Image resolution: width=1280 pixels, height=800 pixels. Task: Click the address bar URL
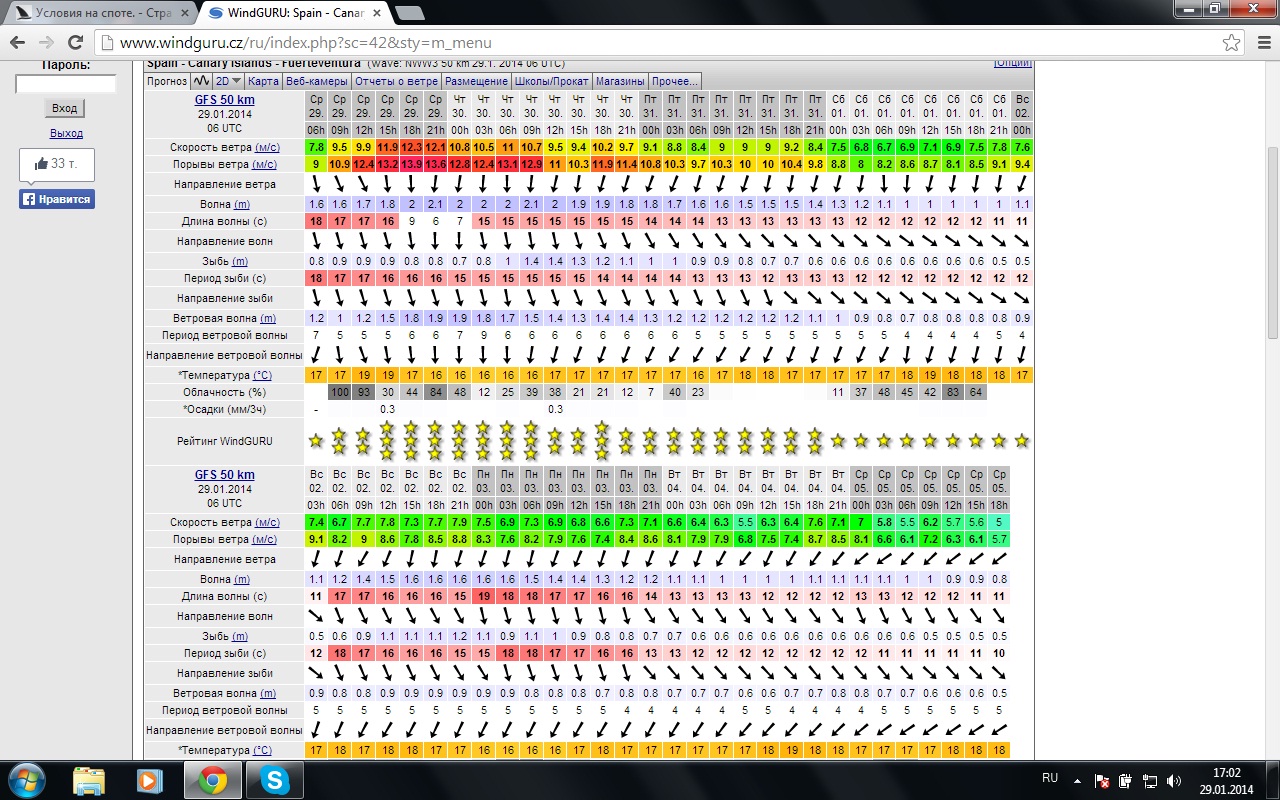click(306, 44)
